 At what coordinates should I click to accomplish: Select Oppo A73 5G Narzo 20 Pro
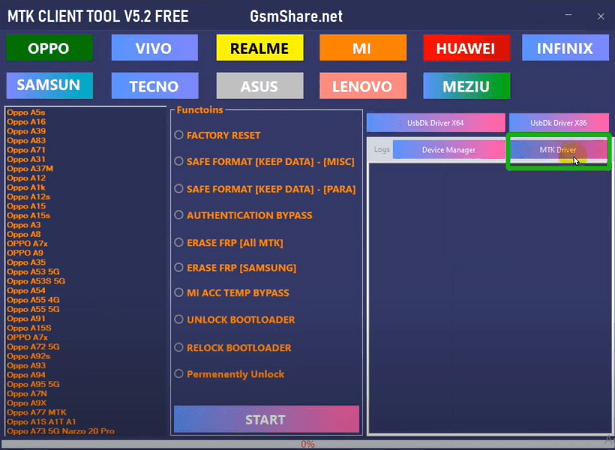point(60,432)
